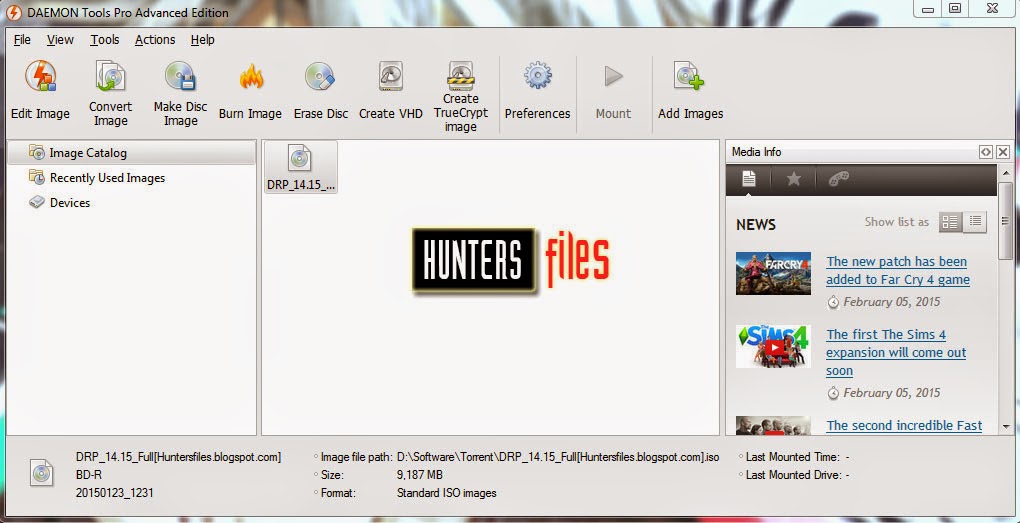Switch to Media Info news document tab

749,179
